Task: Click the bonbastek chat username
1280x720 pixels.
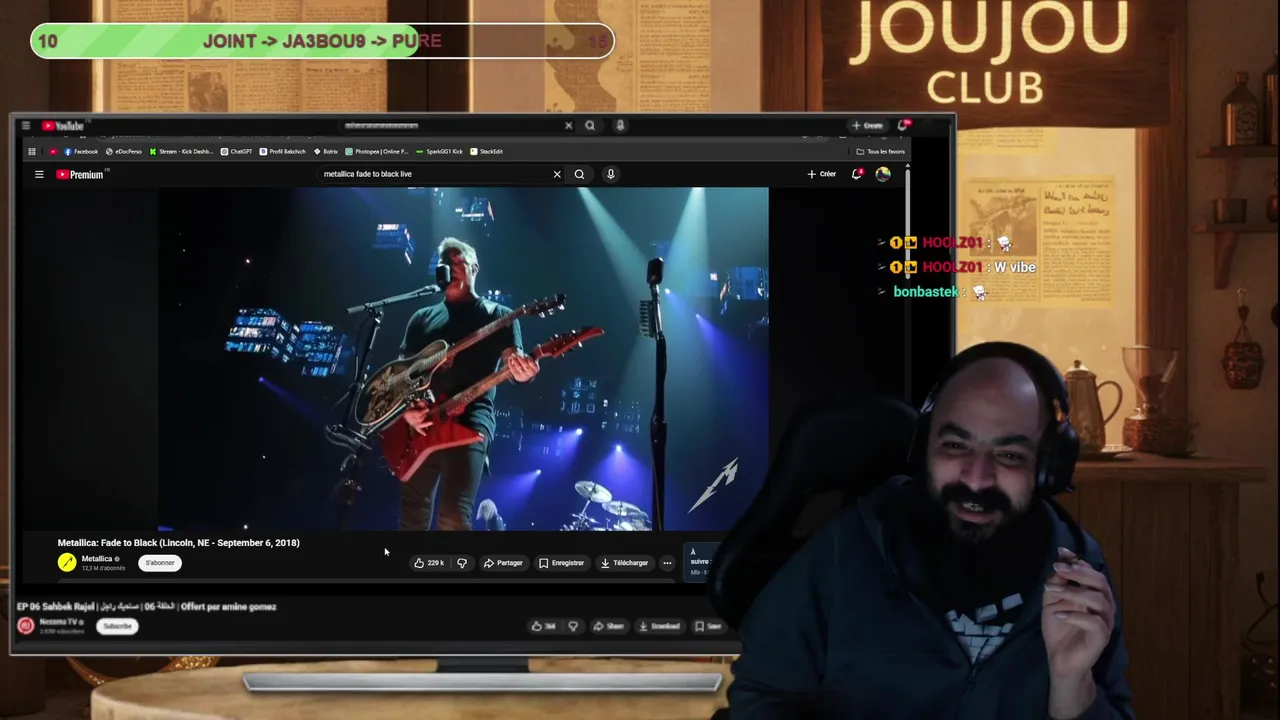Action: (926, 292)
